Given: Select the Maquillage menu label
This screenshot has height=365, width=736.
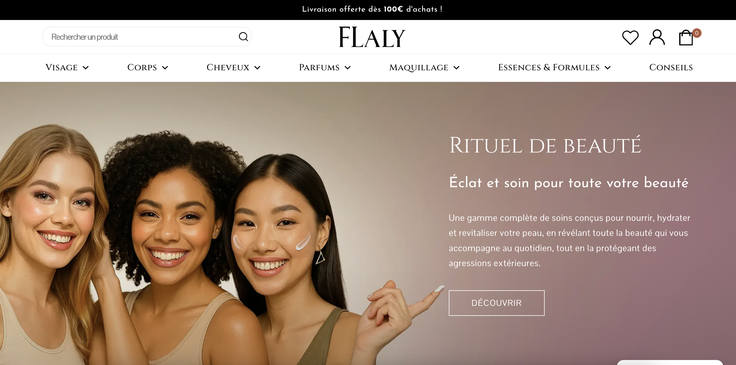Looking at the screenshot, I should click(x=418, y=68).
